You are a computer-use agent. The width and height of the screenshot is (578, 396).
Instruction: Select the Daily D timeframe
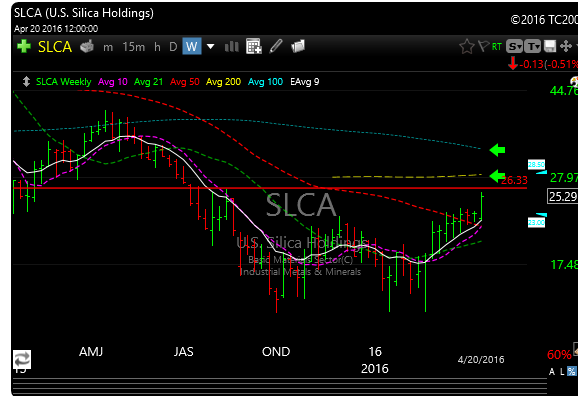[173, 47]
